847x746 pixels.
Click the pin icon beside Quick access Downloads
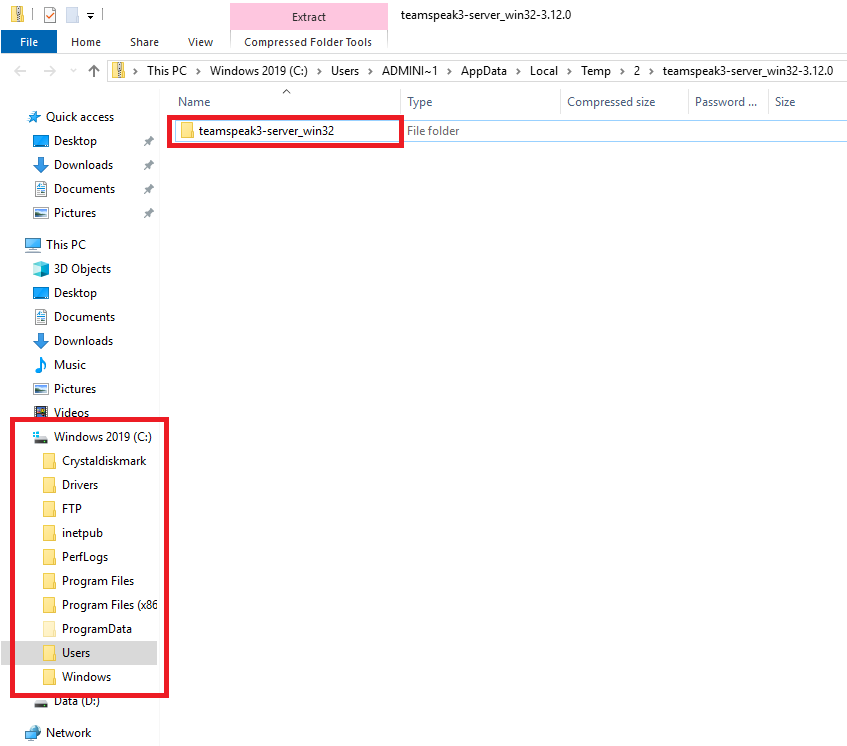tap(149, 165)
